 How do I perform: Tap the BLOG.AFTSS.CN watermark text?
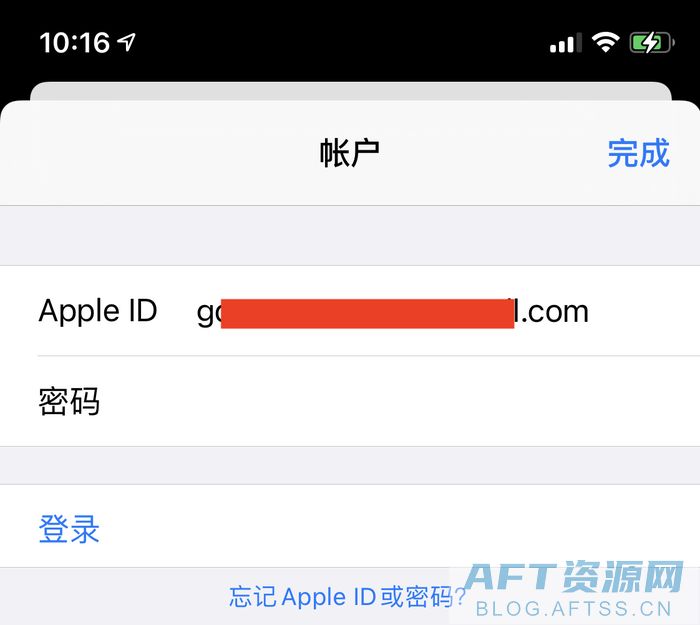tap(574, 609)
